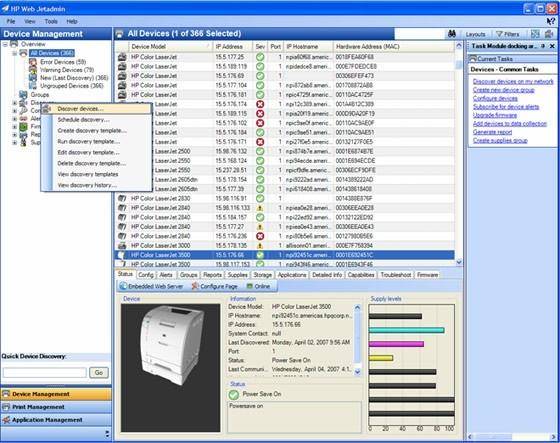The width and height of the screenshot is (560, 443).
Task: Click the Quick Device Discovery input field
Action: click(x=45, y=373)
